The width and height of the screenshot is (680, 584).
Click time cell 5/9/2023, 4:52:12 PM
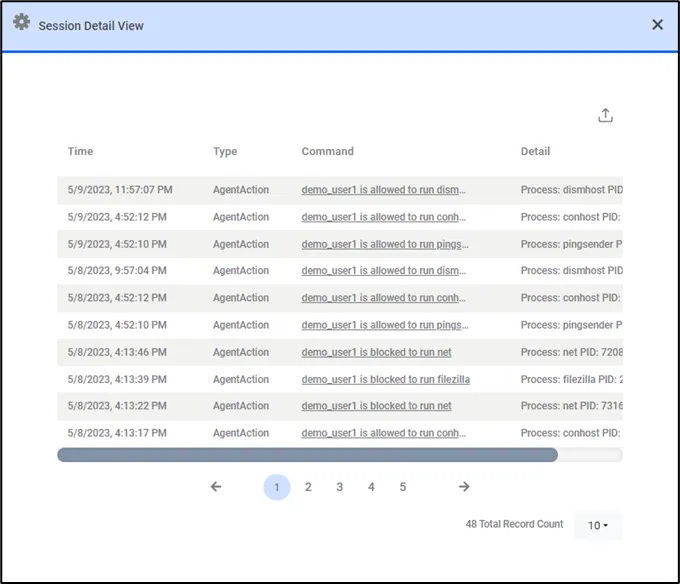[117, 217]
